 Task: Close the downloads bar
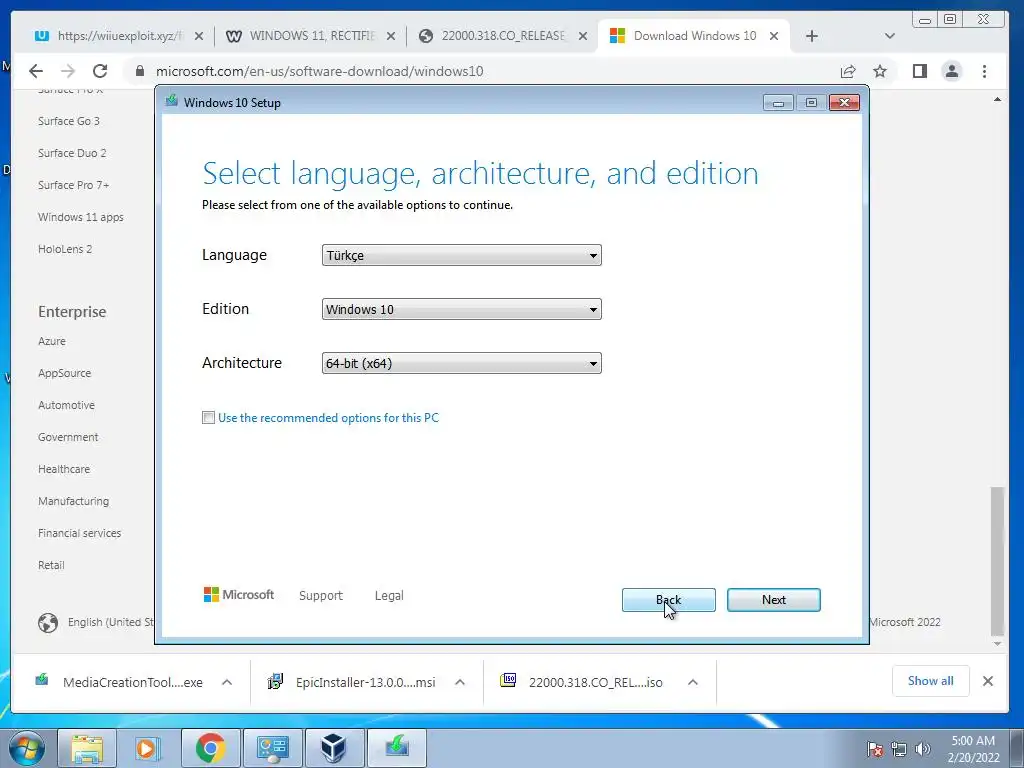click(988, 681)
